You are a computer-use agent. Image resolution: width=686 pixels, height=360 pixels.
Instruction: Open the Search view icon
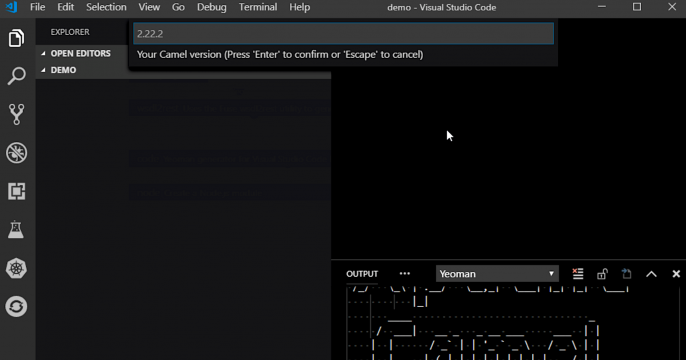tap(16, 76)
